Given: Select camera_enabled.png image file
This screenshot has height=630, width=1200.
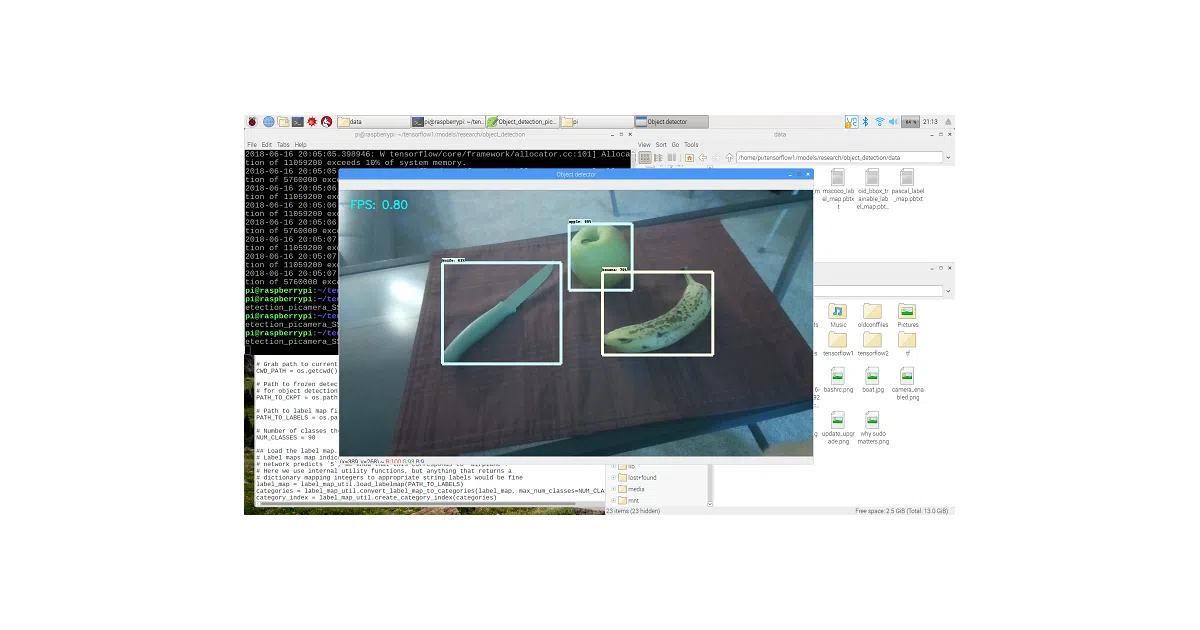Looking at the screenshot, I should (907, 383).
